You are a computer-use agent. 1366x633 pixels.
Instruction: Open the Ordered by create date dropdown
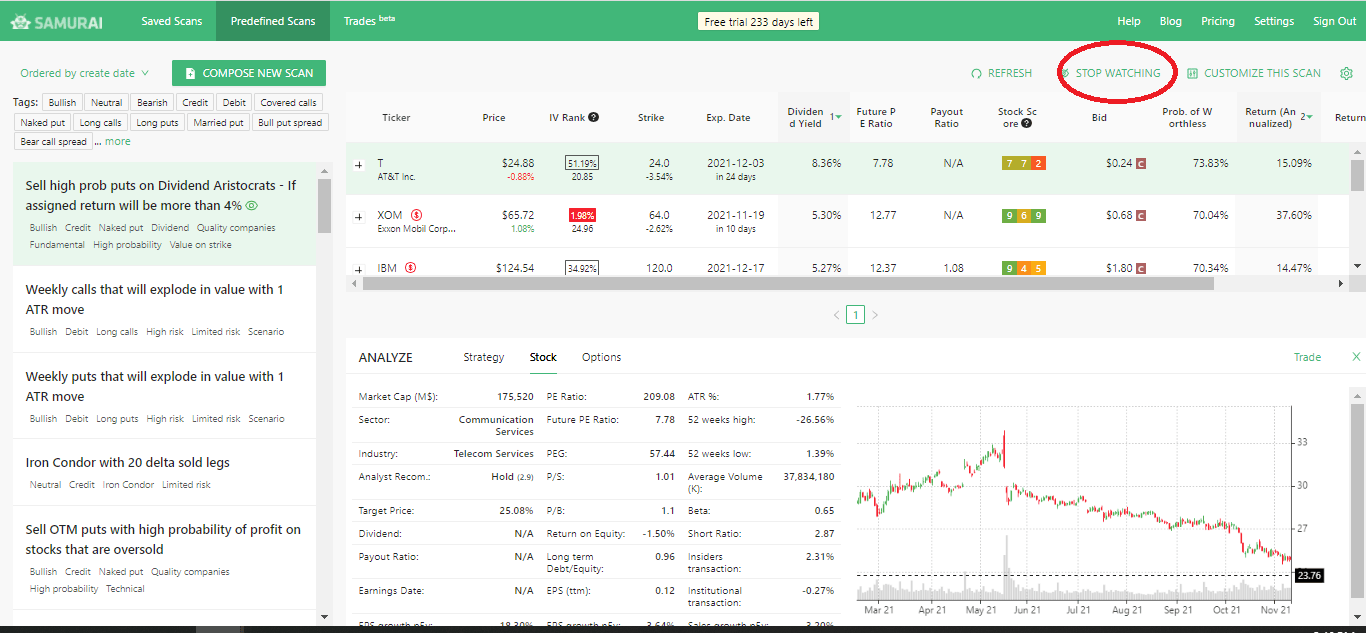85,73
